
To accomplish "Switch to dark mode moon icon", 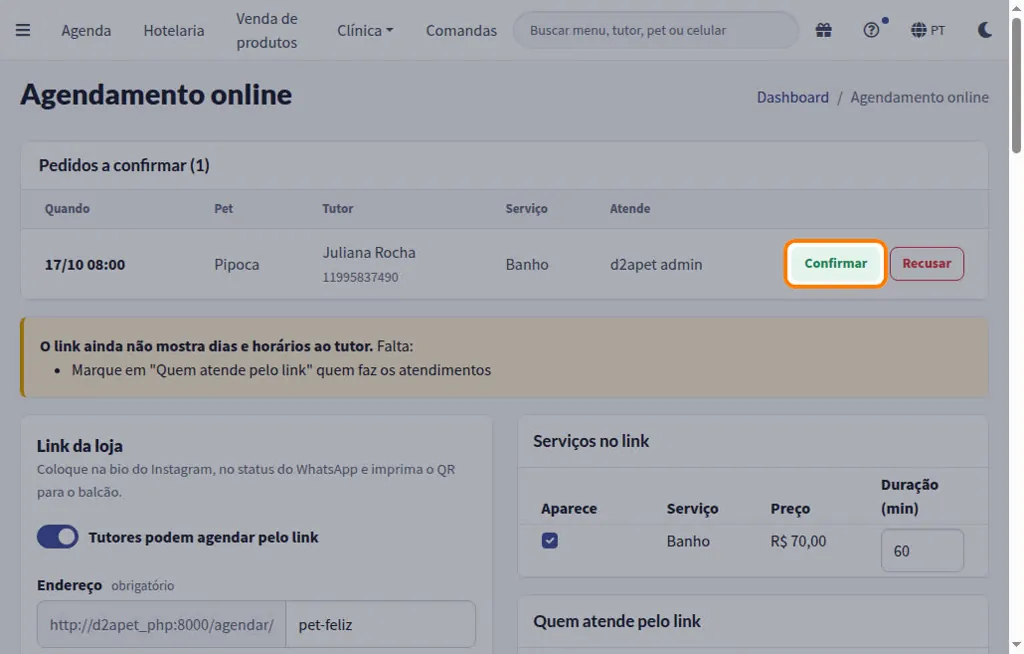I will click(x=984, y=30).
